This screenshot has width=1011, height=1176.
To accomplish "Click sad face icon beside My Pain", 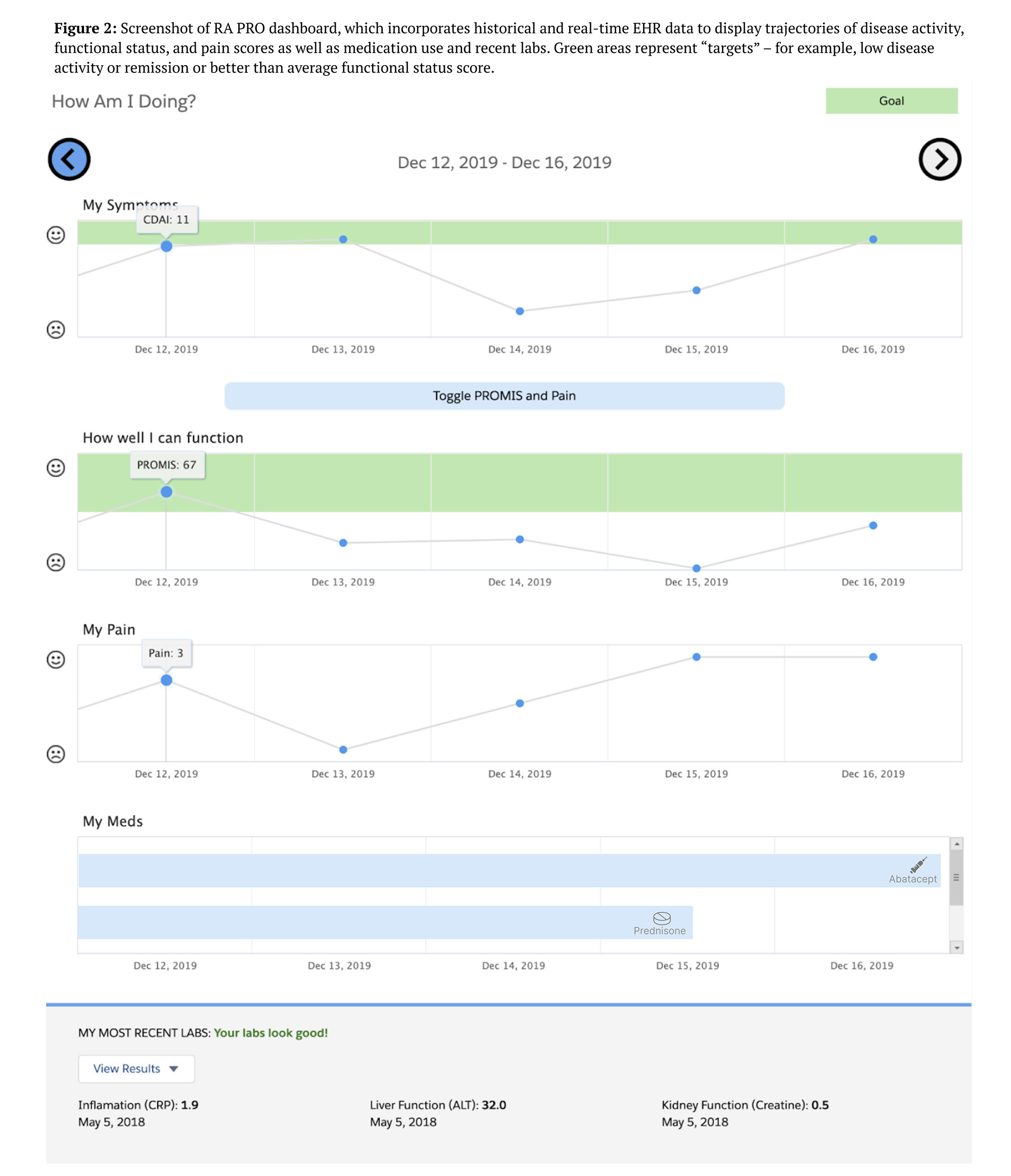I will (56, 755).
